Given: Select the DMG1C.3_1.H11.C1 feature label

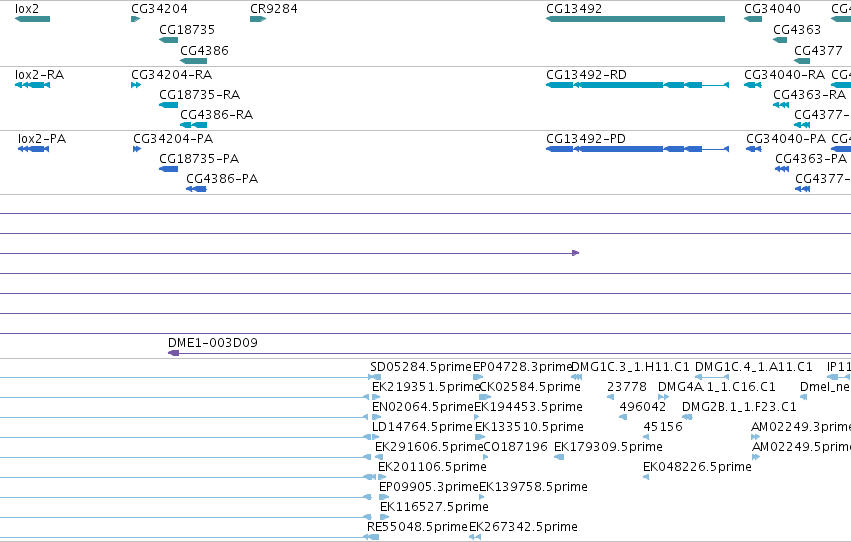Looking at the screenshot, I should coord(630,367).
